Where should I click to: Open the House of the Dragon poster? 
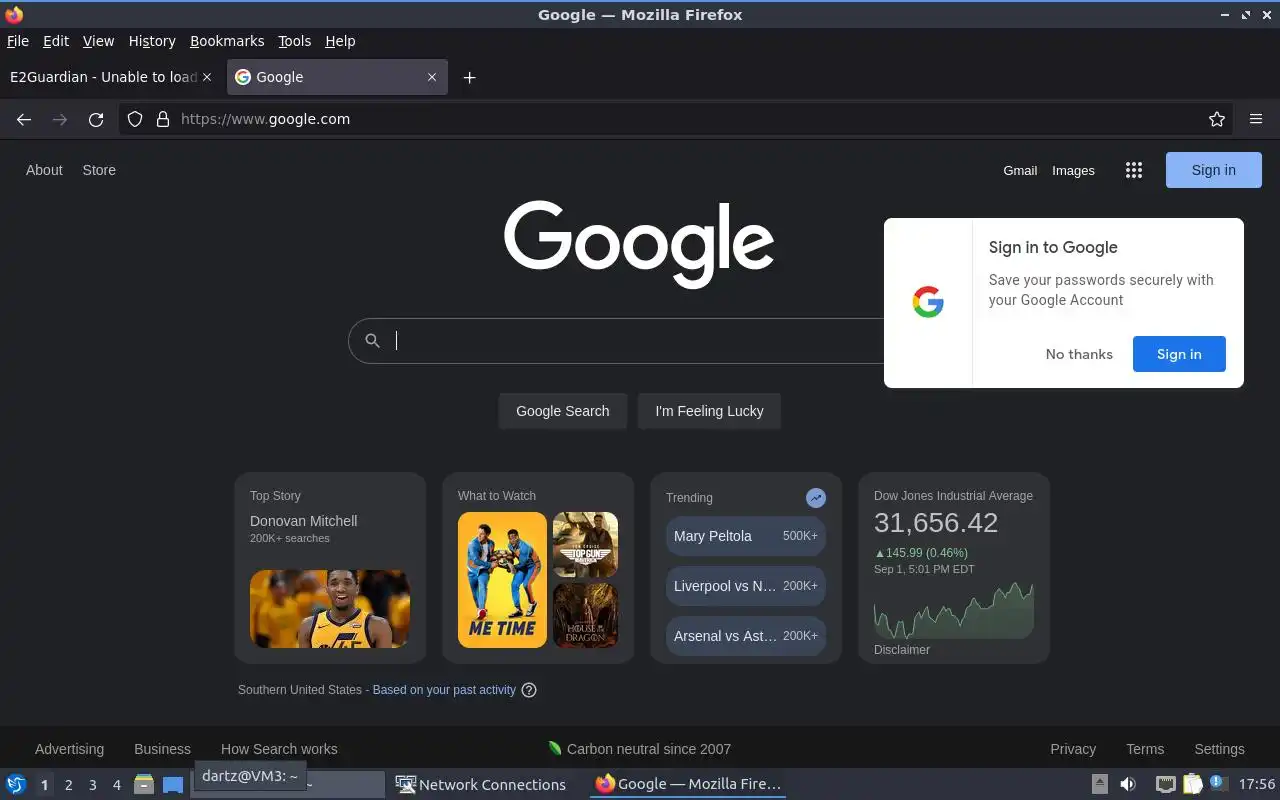point(585,615)
